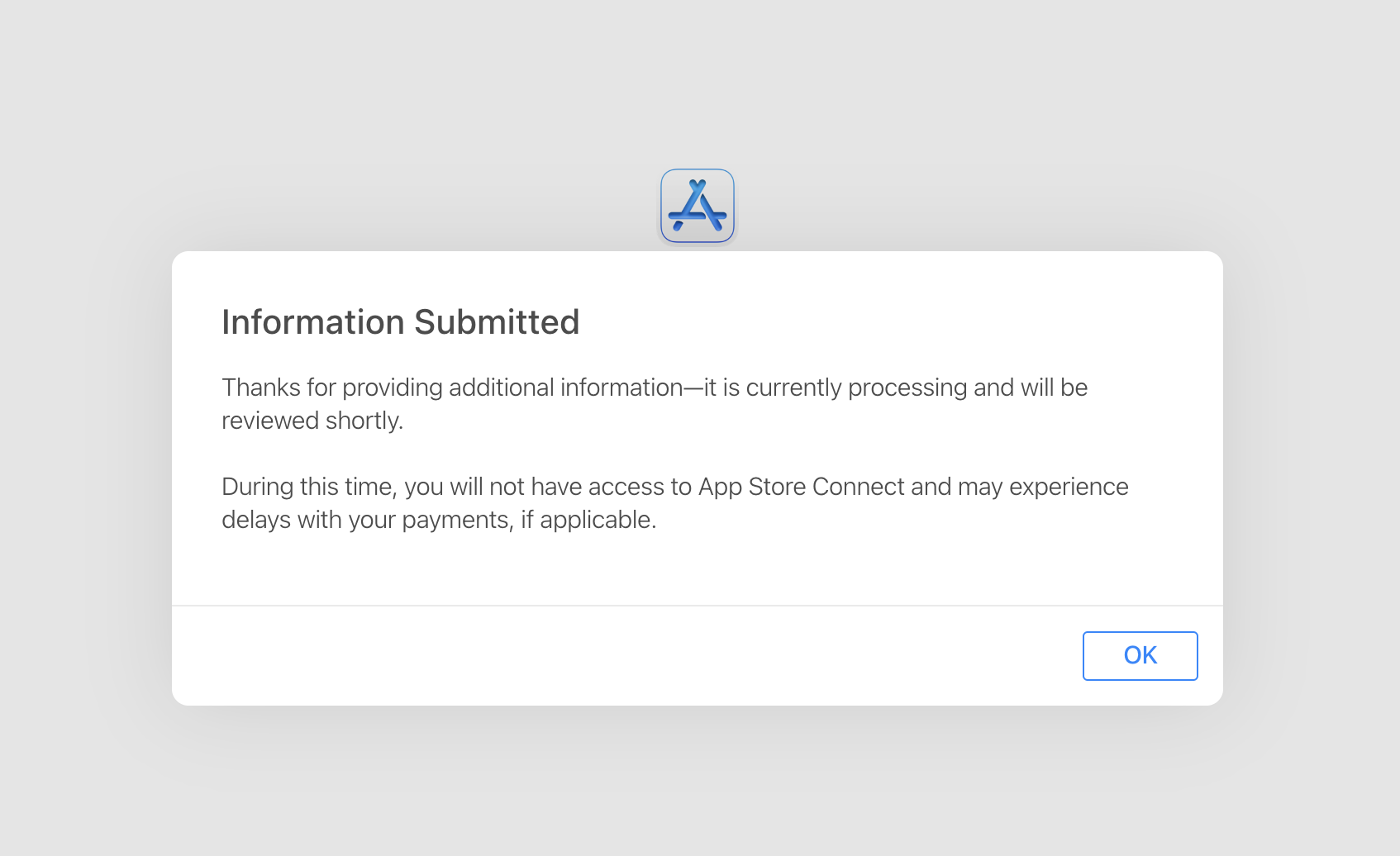Click the gray background below the dialog
Screen dimensions: 1400x856
point(698,785)
